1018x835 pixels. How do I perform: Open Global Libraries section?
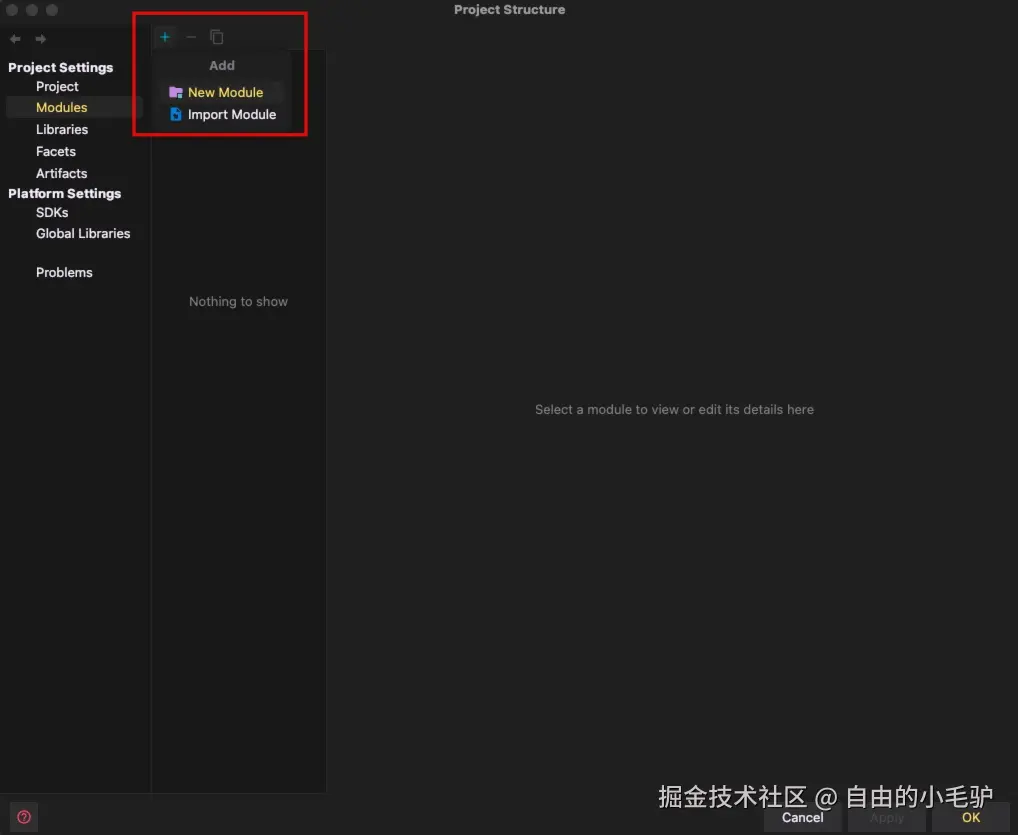(x=83, y=233)
